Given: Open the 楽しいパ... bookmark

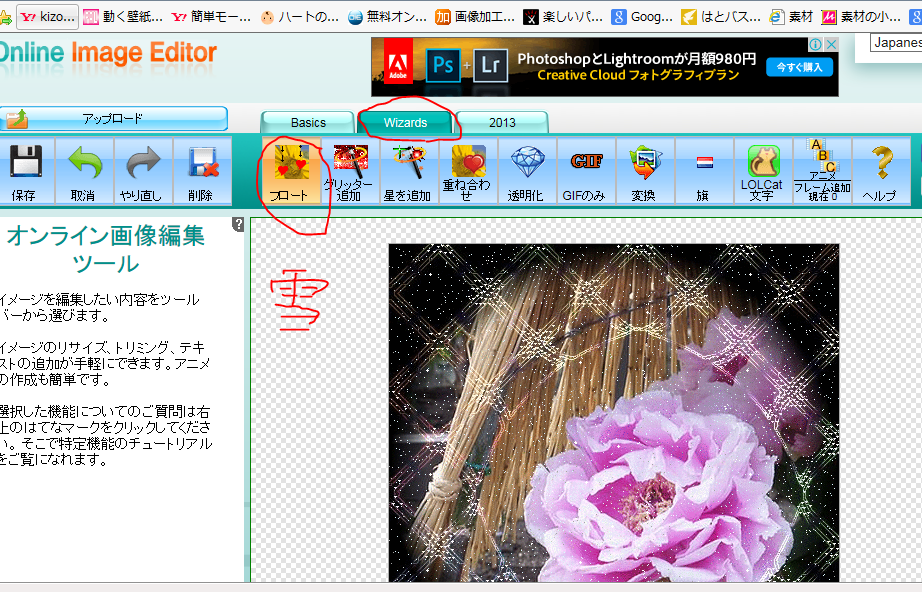Looking at the screenshot, I should click(563, 17).
